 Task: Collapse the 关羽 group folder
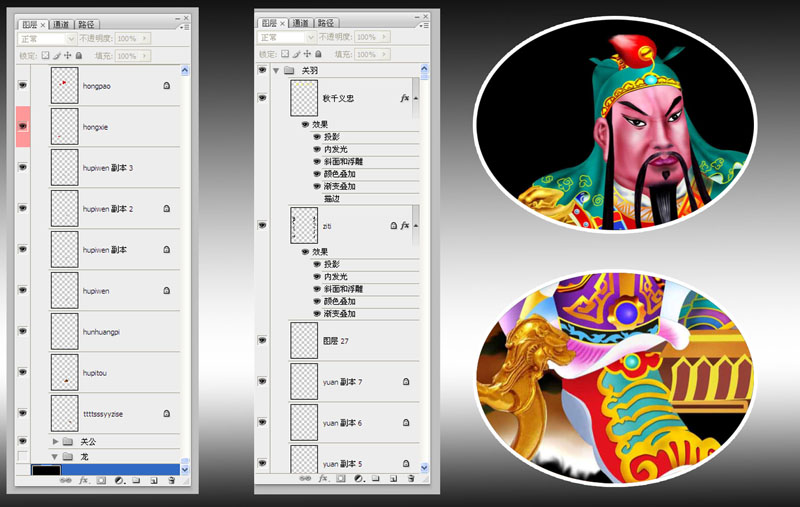(276, 70)
